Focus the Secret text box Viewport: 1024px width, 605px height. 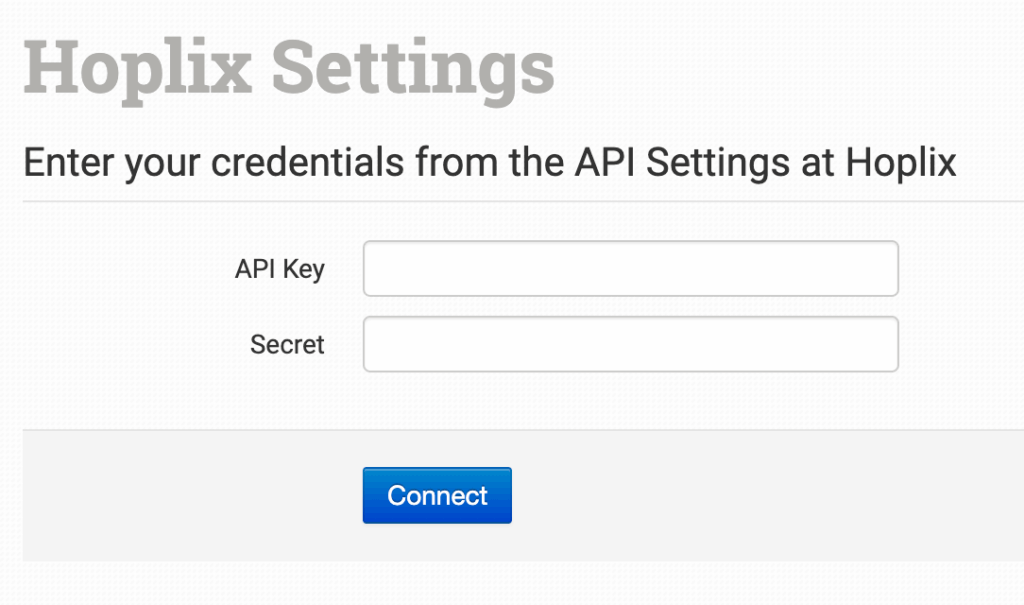click(x=630, y=345)
